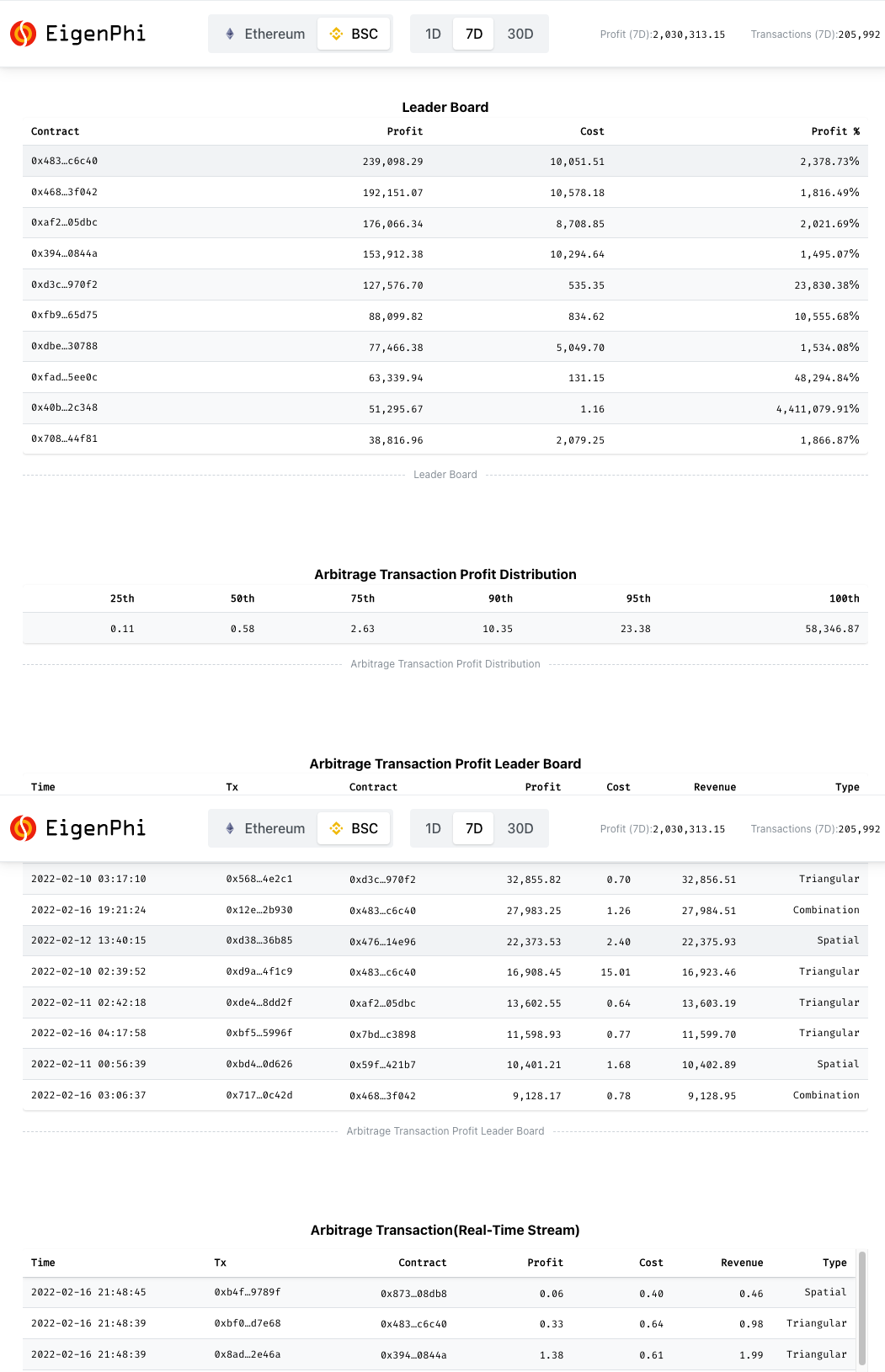Click the EigenPhi wordmark text

[95, 34]
